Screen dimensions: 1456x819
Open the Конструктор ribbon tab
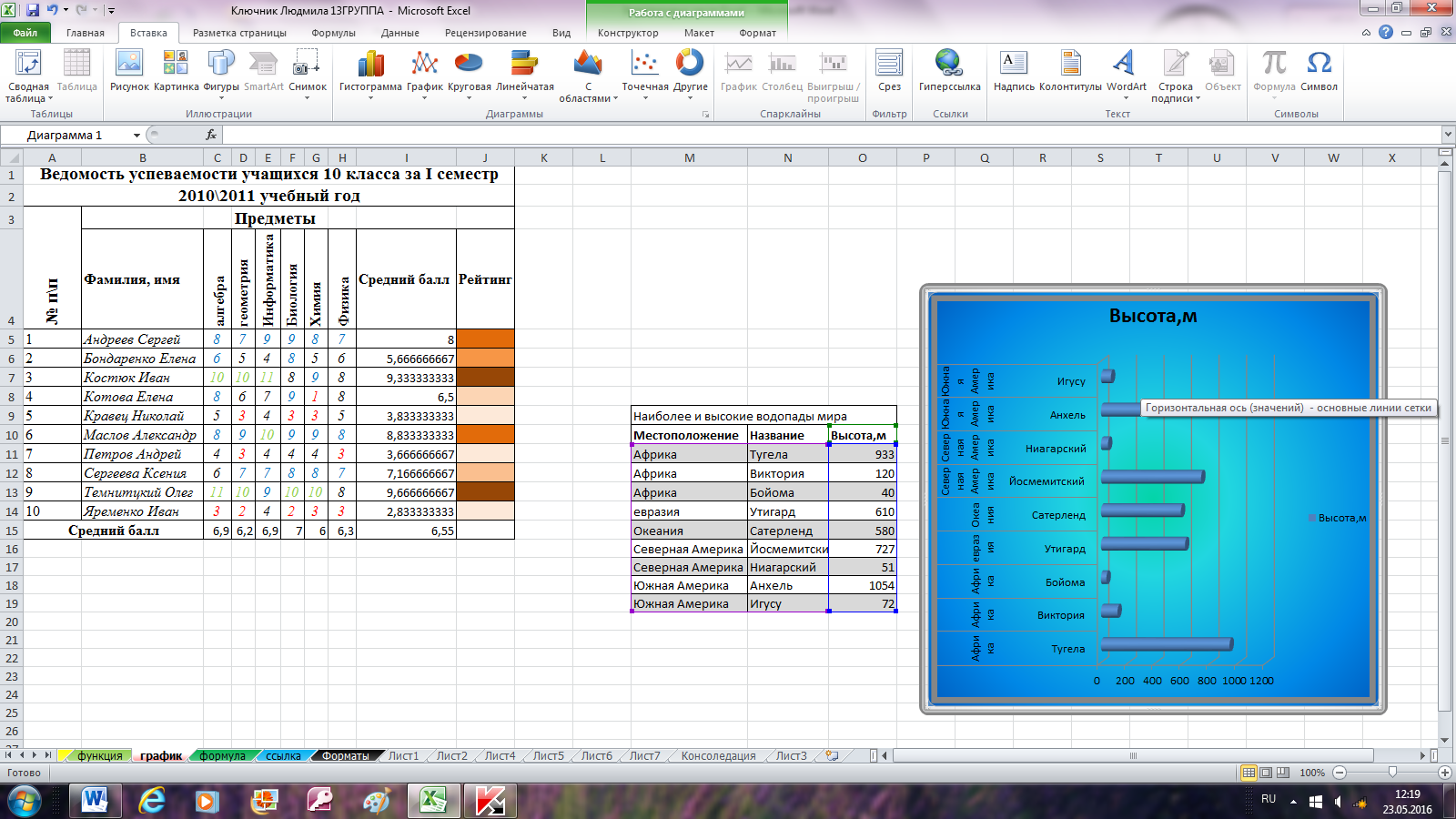point(628,33)
